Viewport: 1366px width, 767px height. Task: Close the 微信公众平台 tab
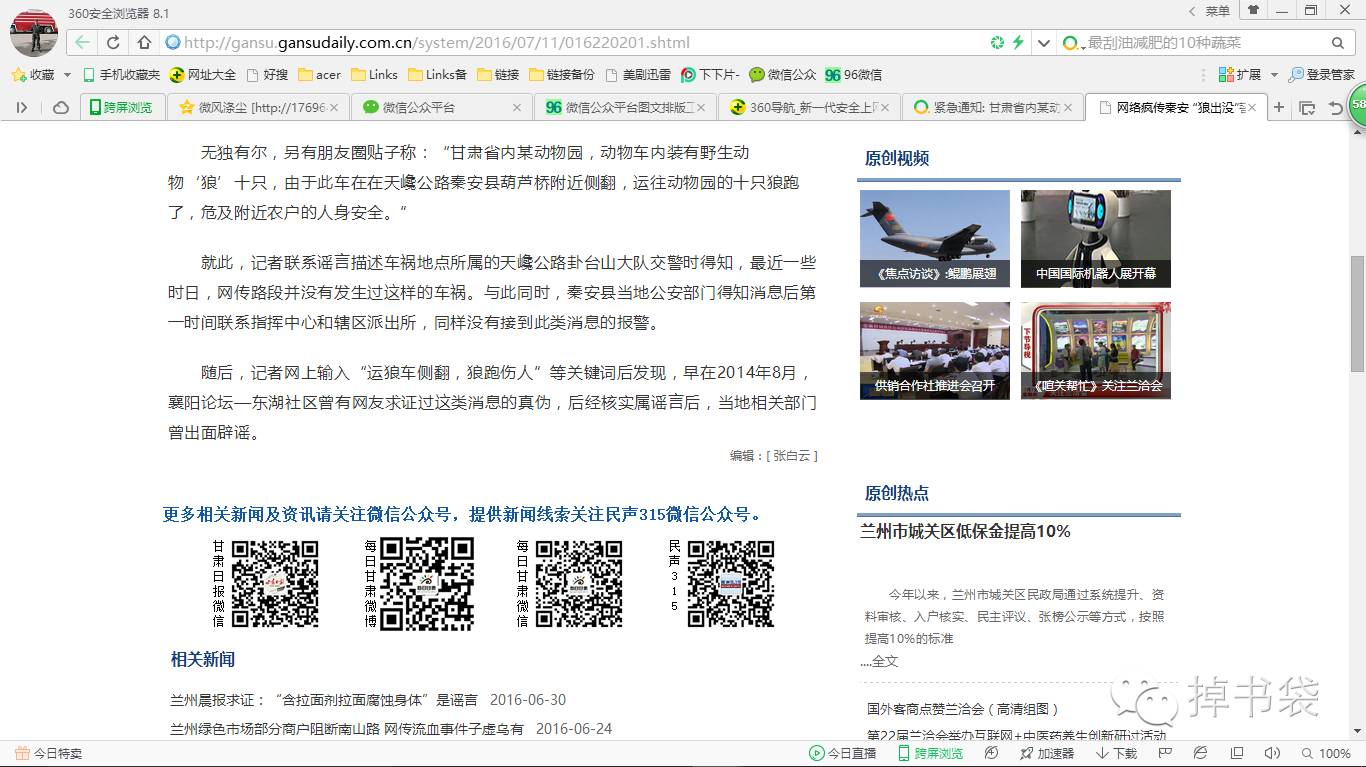point(517,107)
